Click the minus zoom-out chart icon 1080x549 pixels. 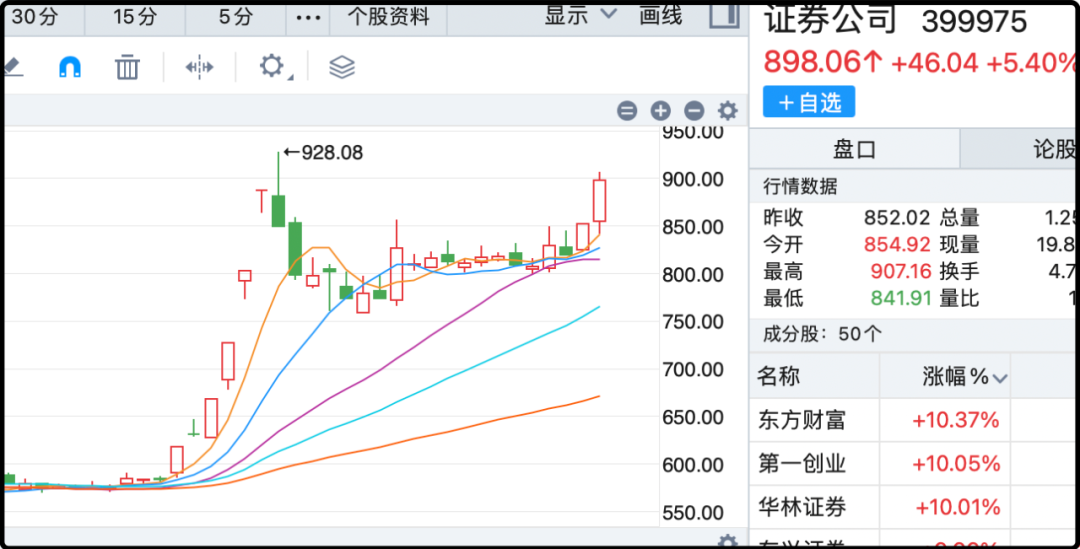point(694,111)
